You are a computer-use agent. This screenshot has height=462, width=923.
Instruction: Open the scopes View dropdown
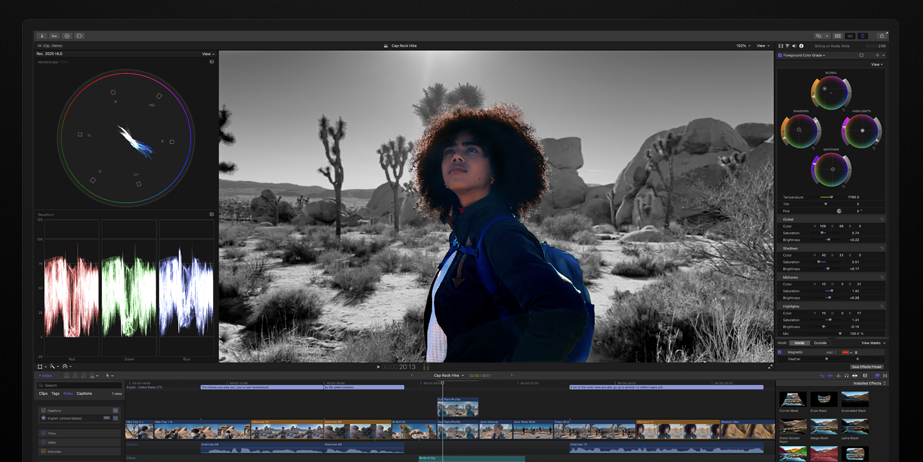(208, 54)
